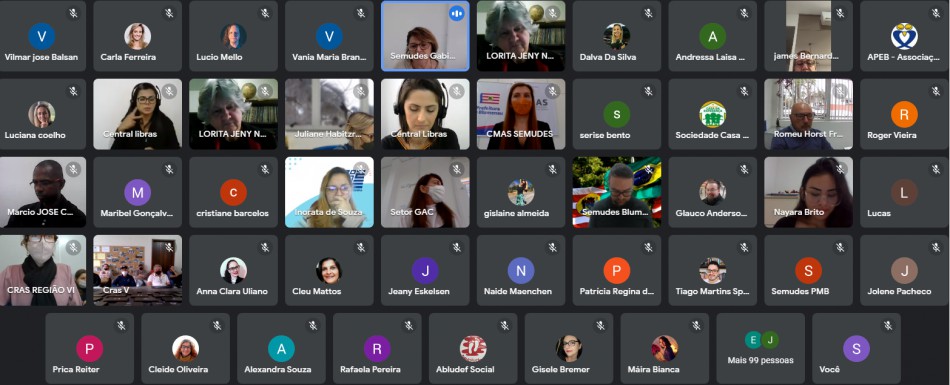Screen dimensions: 950x385
Task: Click the green A avatar of Andressa Laisa
Action: [x=712, y=36]
